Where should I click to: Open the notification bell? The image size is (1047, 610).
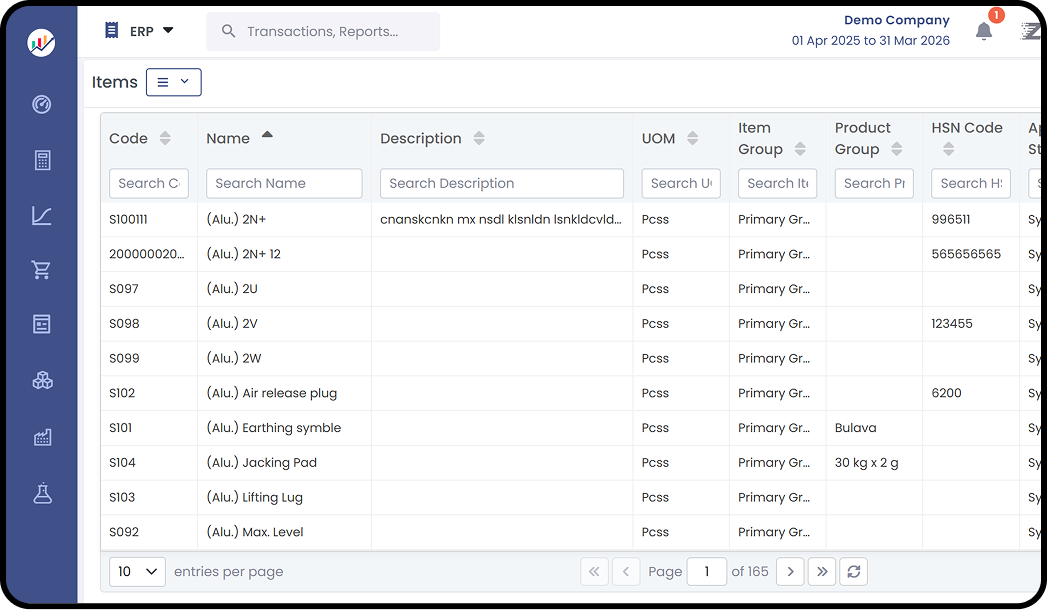[984, 31]
